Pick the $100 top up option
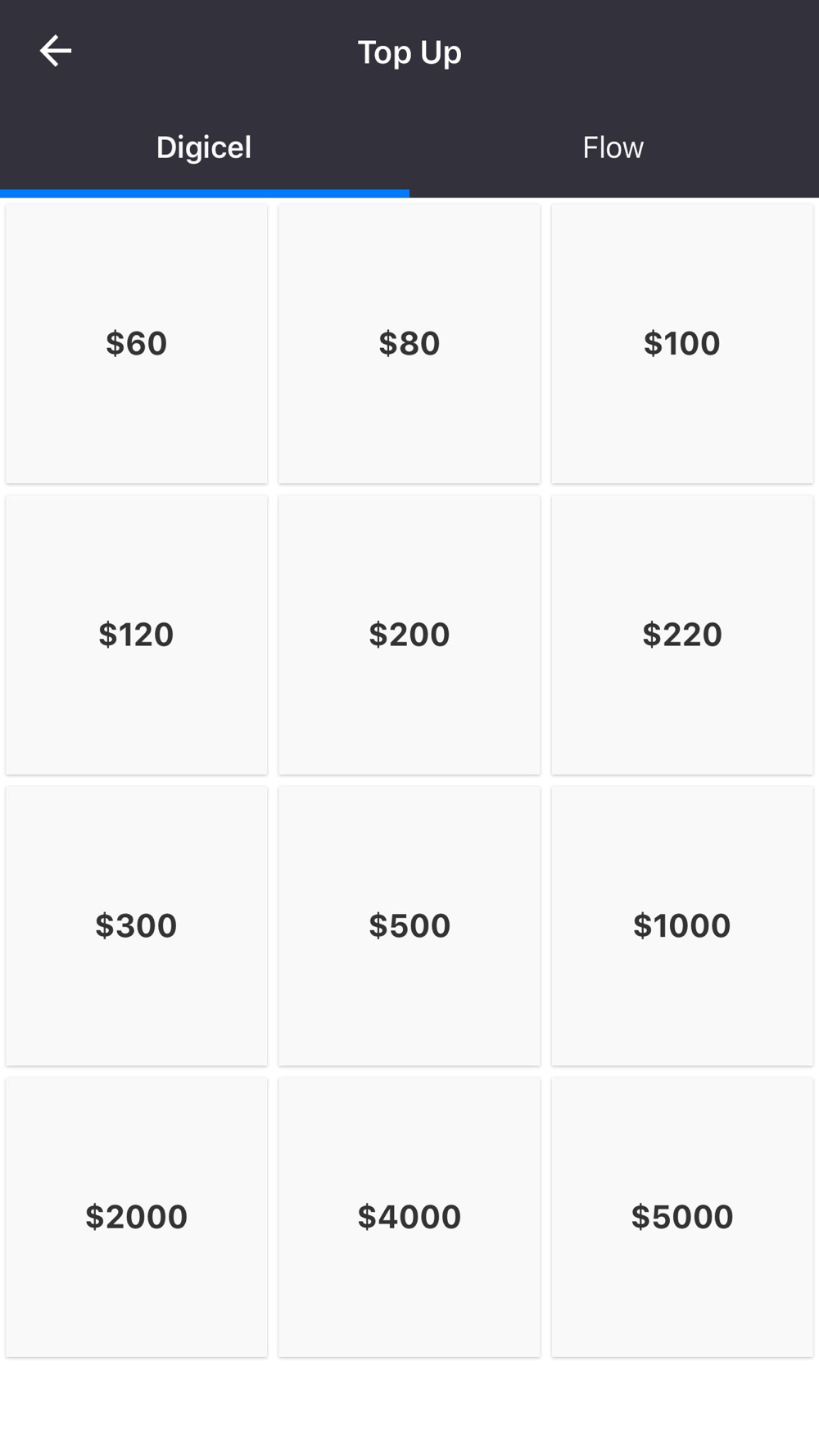This screenshot has width=819, height=1456. [682, 344]
